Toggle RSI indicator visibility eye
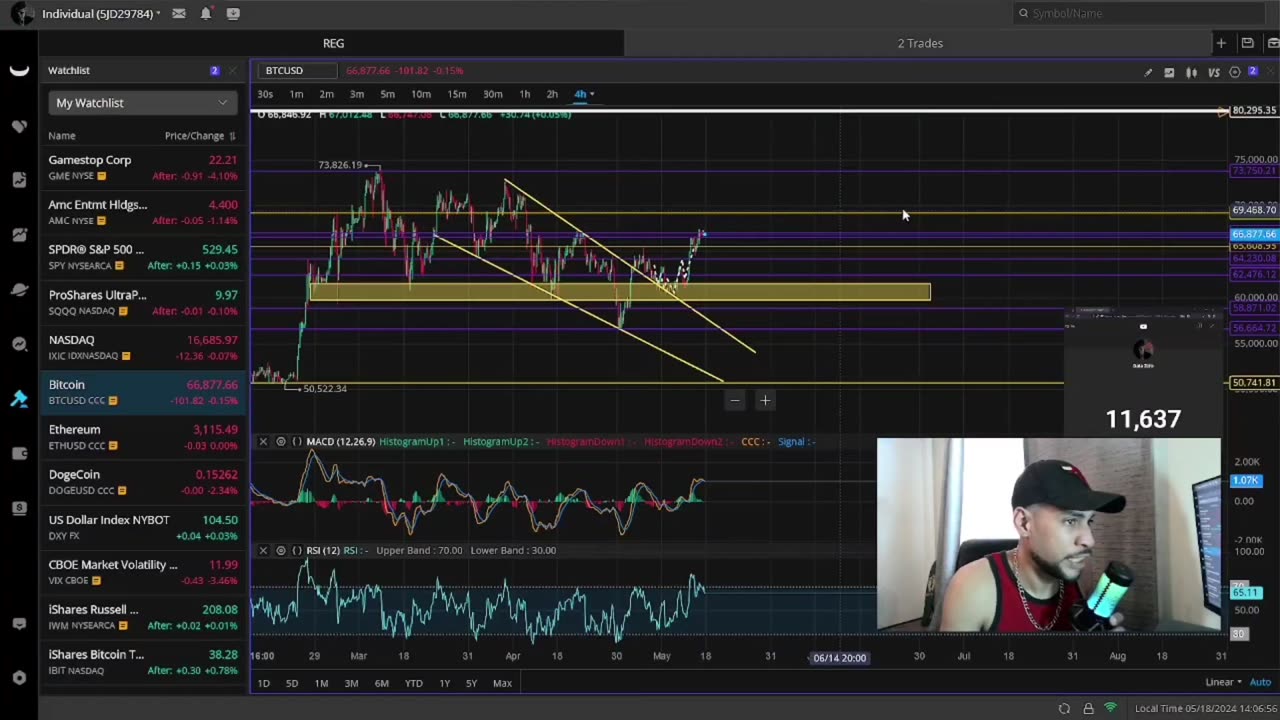Image resolution: width=1280 pixels, height=720 pixels. coord(281,550)
